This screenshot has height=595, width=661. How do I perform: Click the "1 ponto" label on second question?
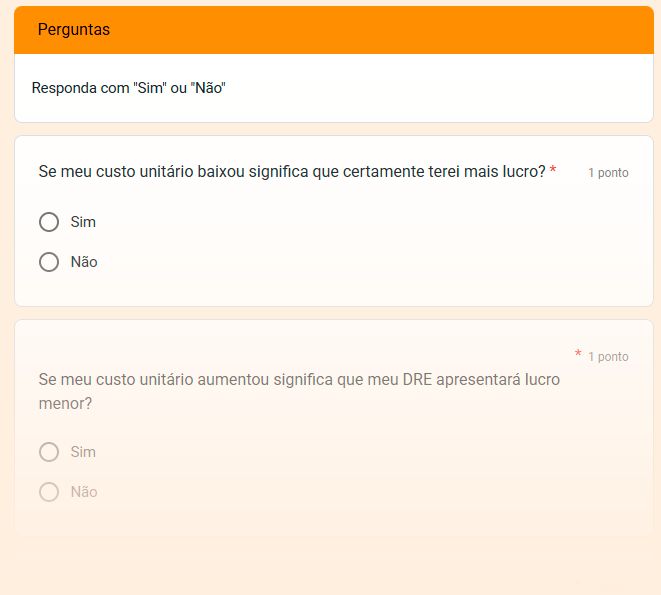(608, 357)
